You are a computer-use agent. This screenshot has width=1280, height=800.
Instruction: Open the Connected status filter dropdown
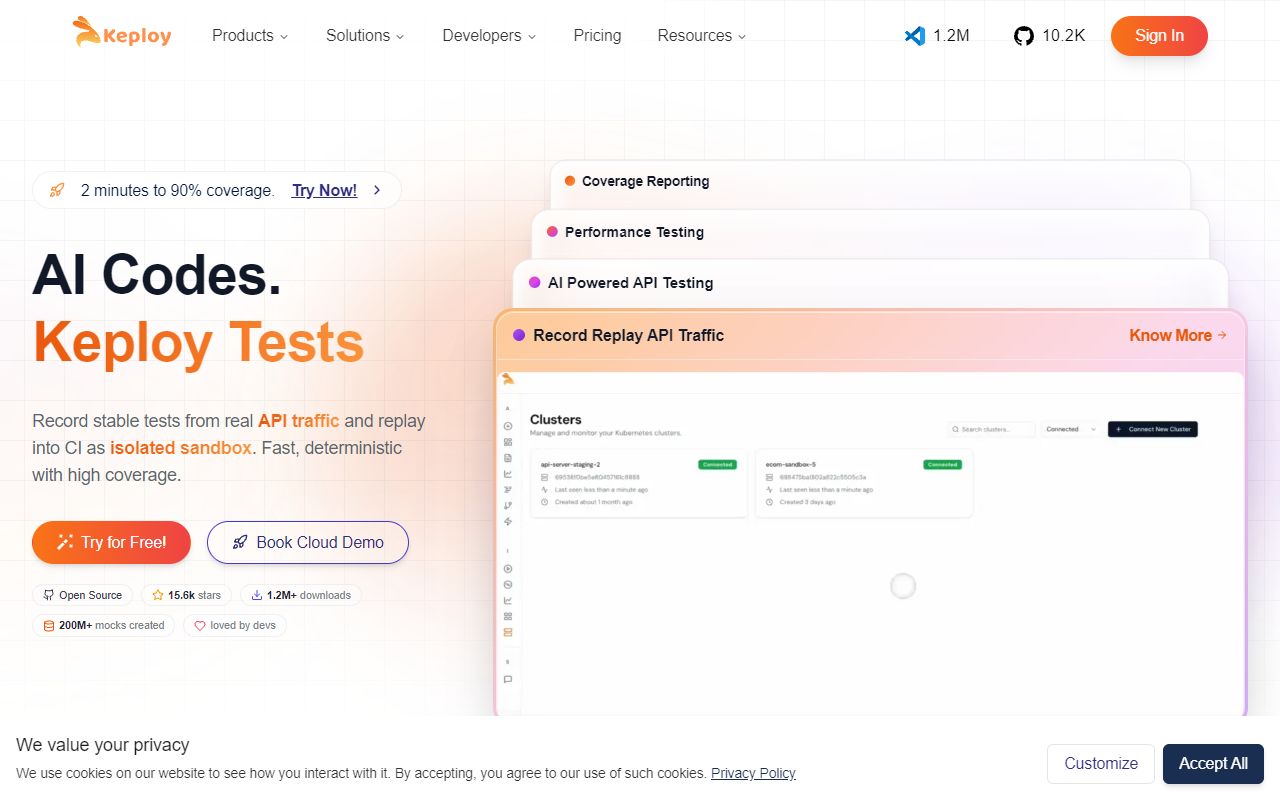tap(1068, 429)
